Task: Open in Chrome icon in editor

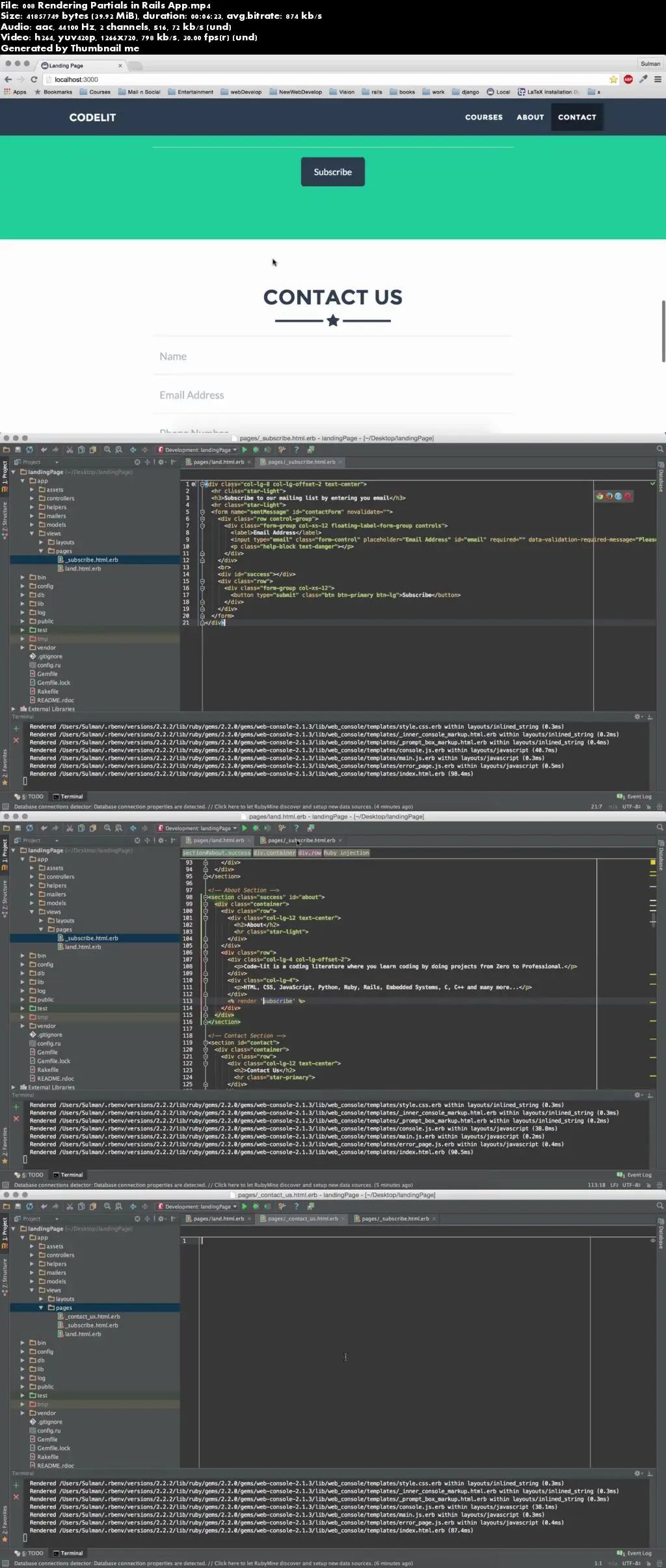Action: [x=600, y=496]
